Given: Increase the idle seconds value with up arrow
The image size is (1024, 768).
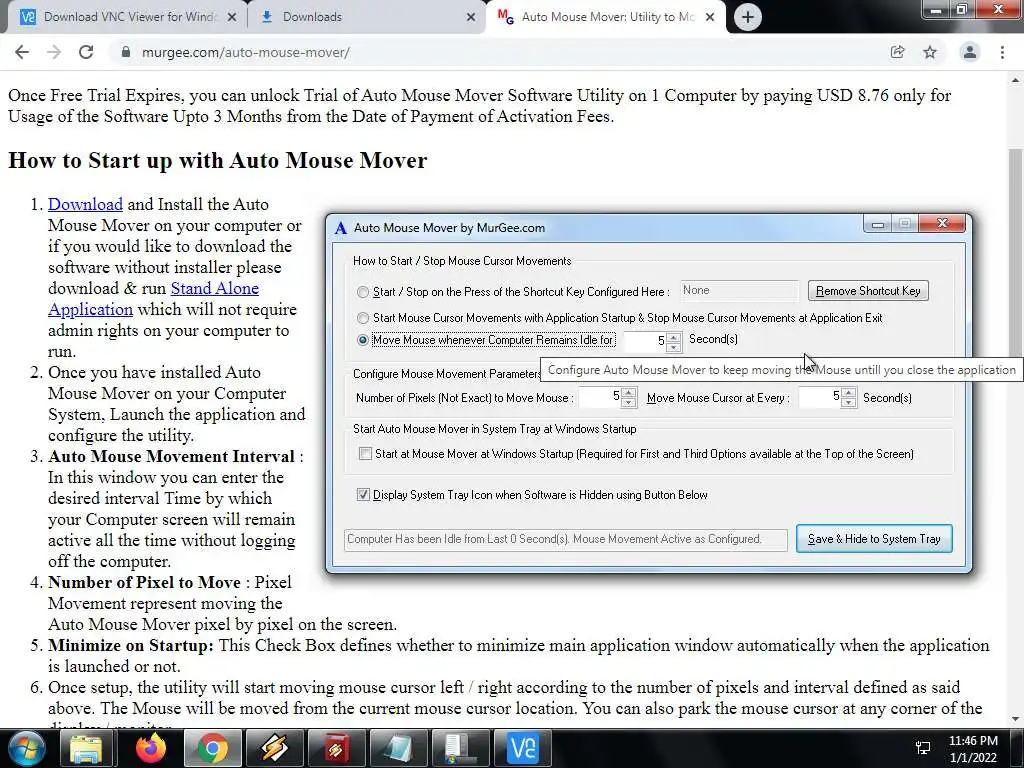Looking at the screenshot, I should pyautogui.click(x=674, y=336).
